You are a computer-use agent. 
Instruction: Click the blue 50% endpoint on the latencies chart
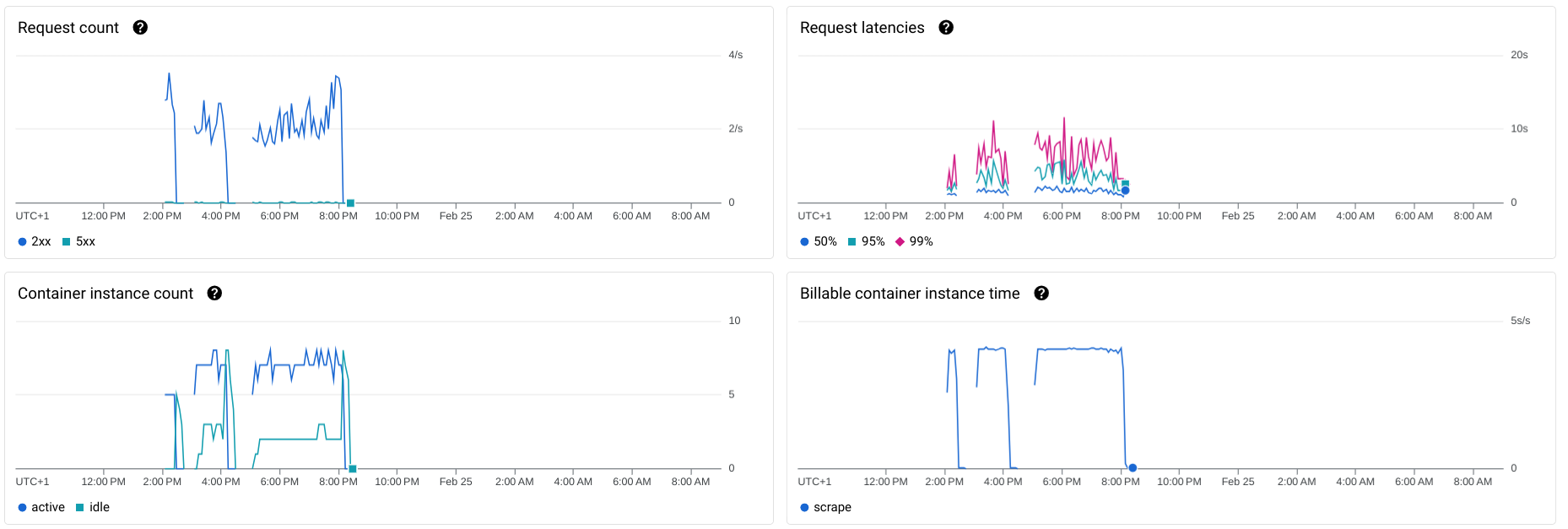(x=1125, y=191)
